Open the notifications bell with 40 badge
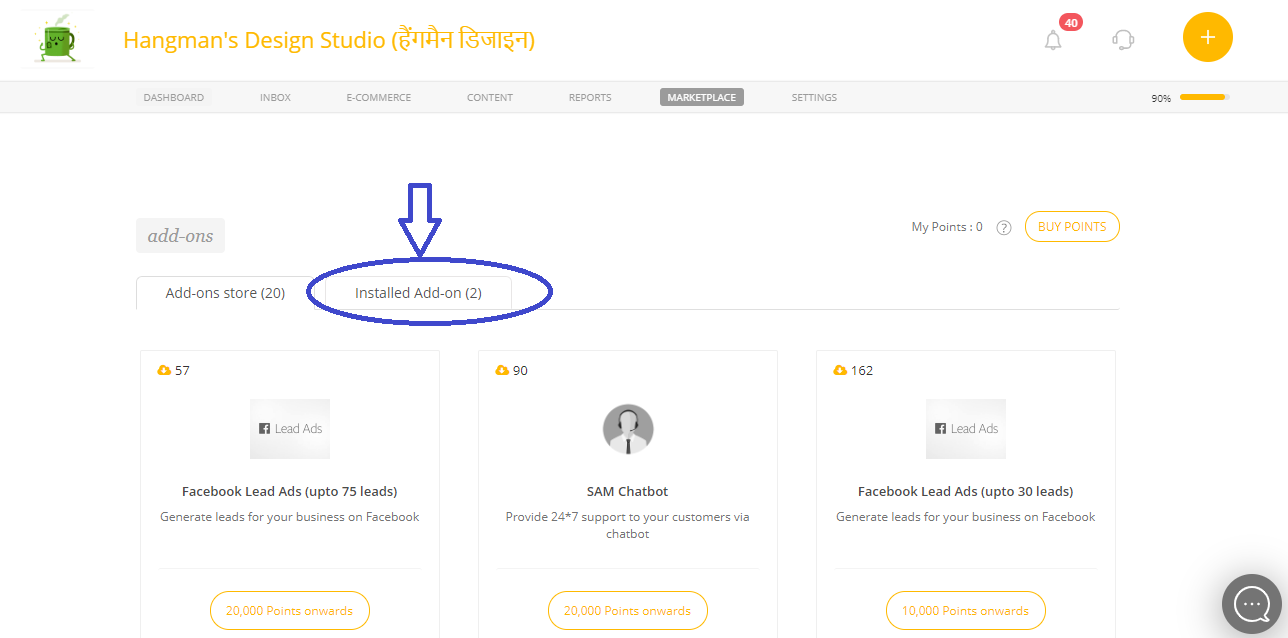 coord(1053,40)
